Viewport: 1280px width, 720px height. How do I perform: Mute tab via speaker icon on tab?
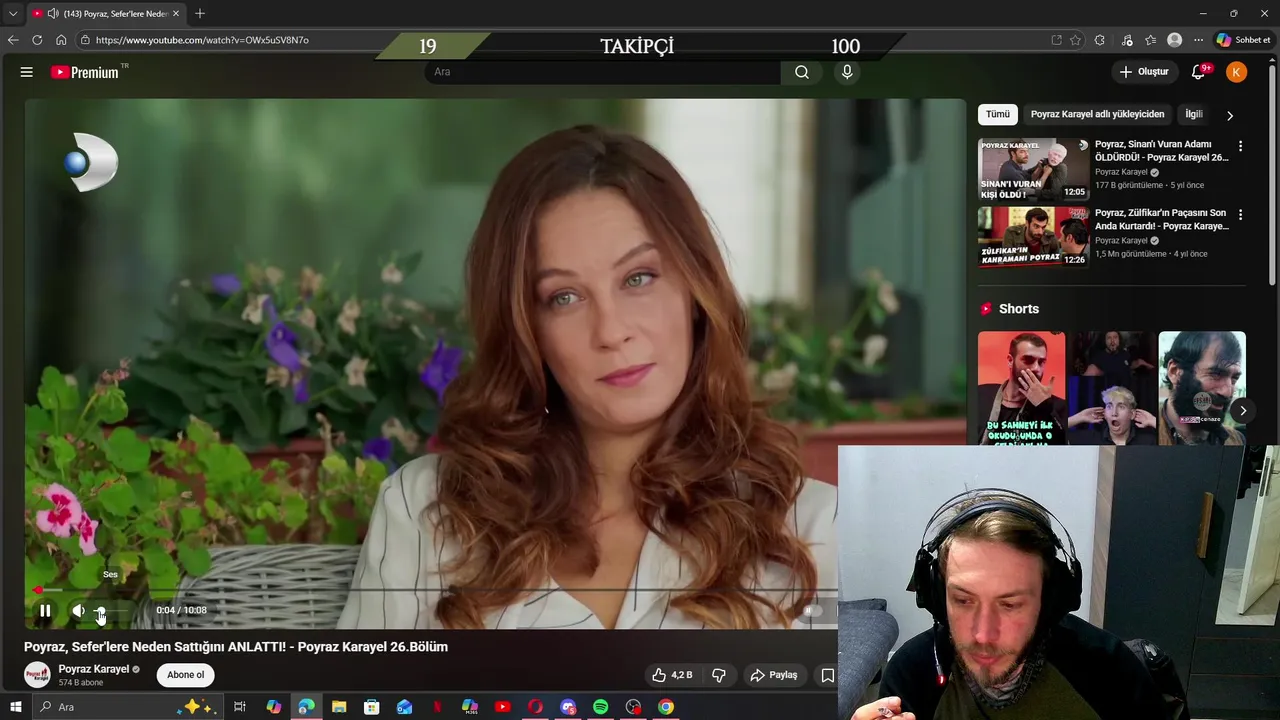[x=52, y=13]
